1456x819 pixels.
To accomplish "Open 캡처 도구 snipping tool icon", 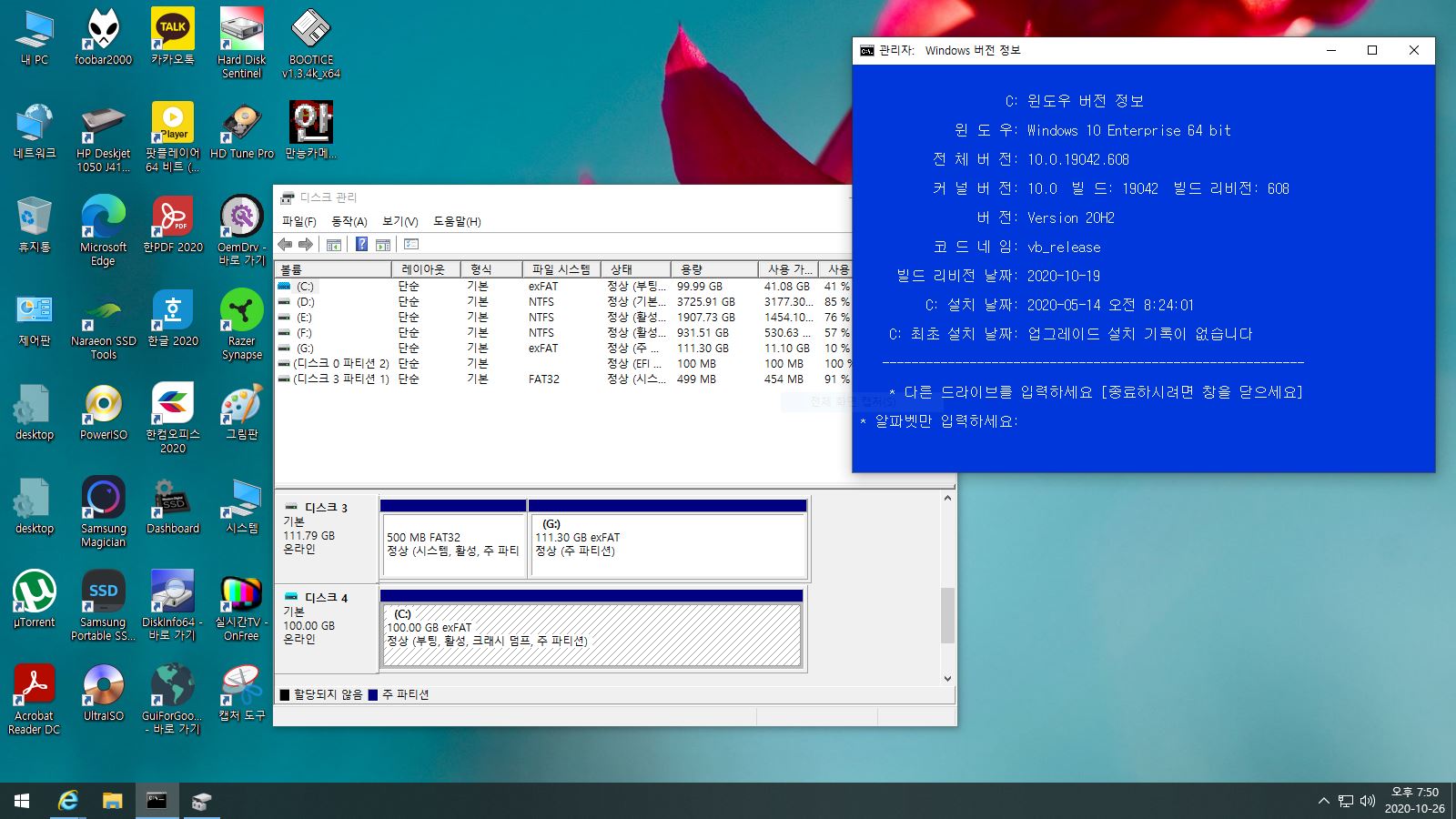I will [x=242, y=693].
